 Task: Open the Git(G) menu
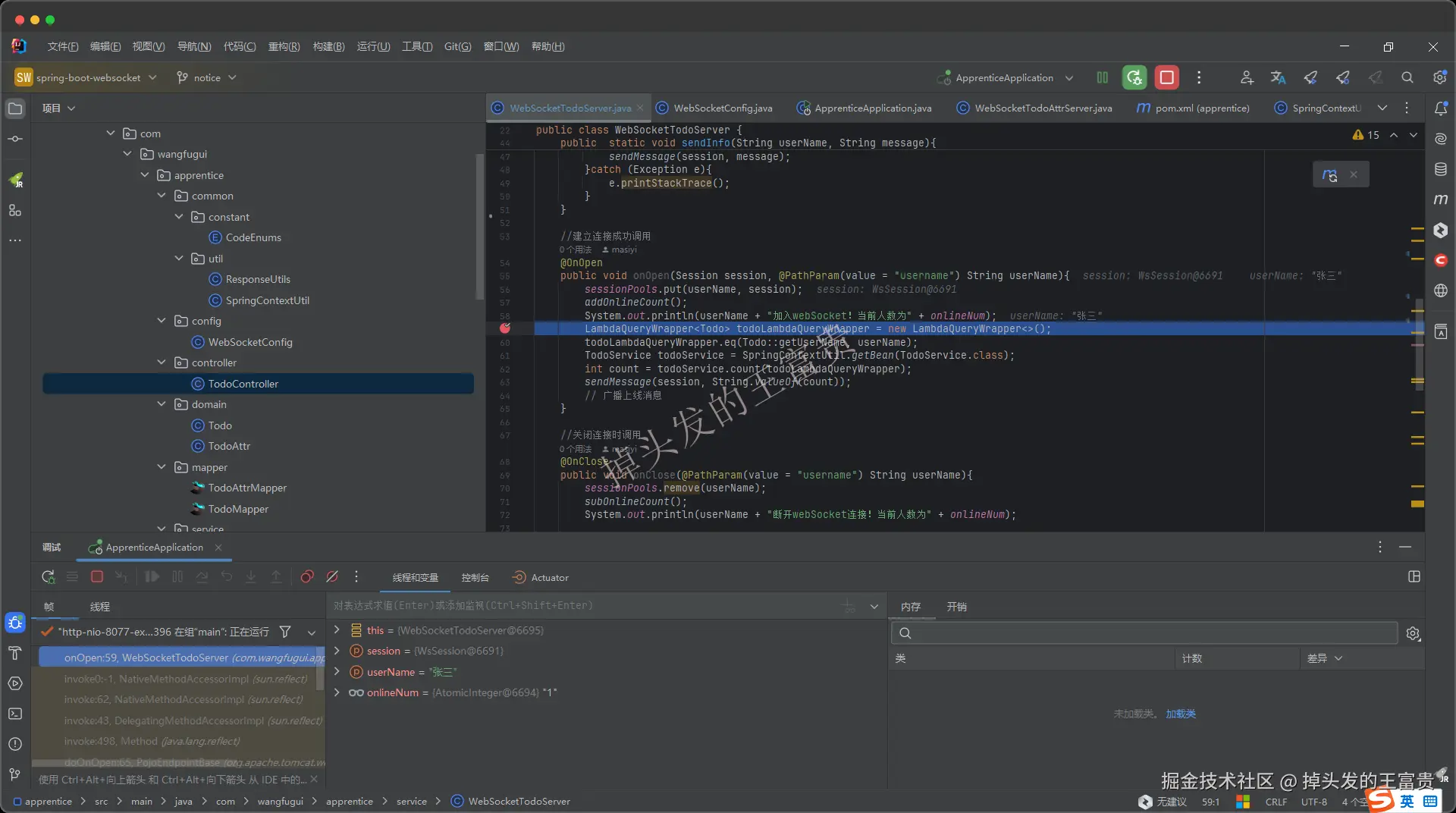[x=457, y=46]
